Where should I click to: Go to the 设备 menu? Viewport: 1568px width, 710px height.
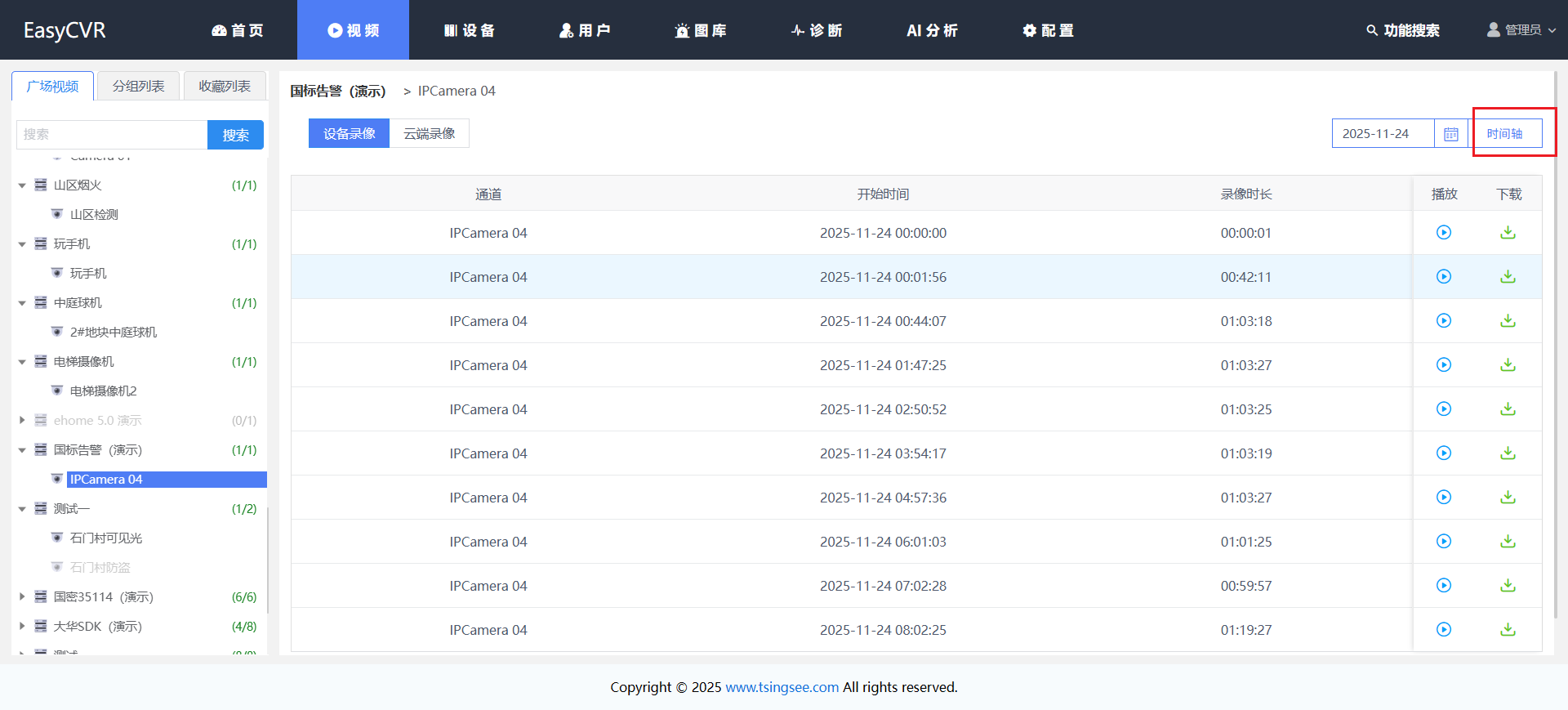(470, 30)
